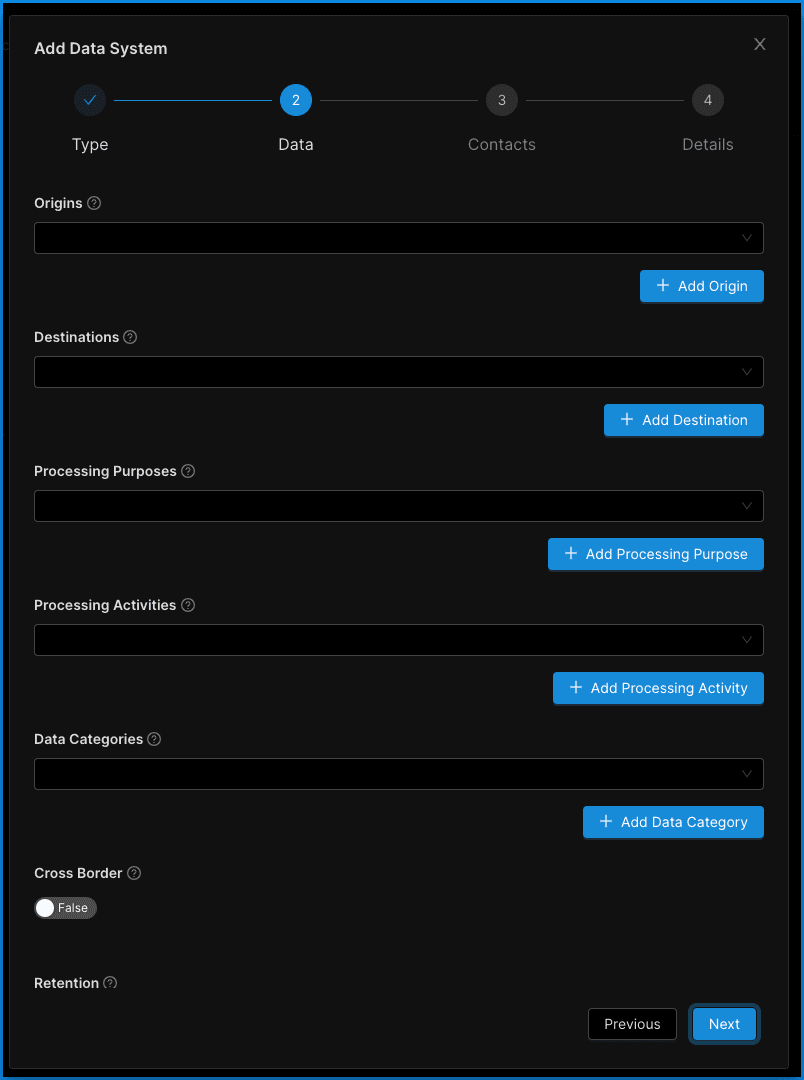Close the Add Data System dialog
The width and height of the screenshot is (804, 1080).
pos(760,44)
